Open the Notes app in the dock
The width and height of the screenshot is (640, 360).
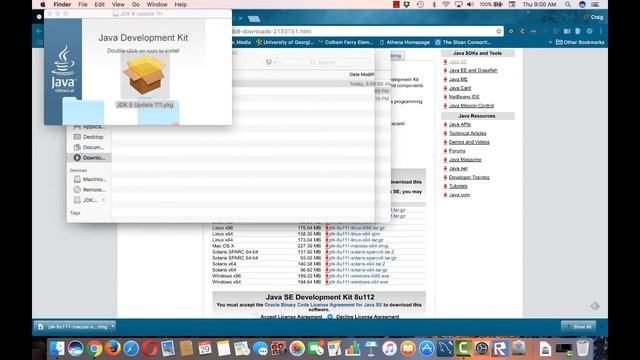coord(224,349)
